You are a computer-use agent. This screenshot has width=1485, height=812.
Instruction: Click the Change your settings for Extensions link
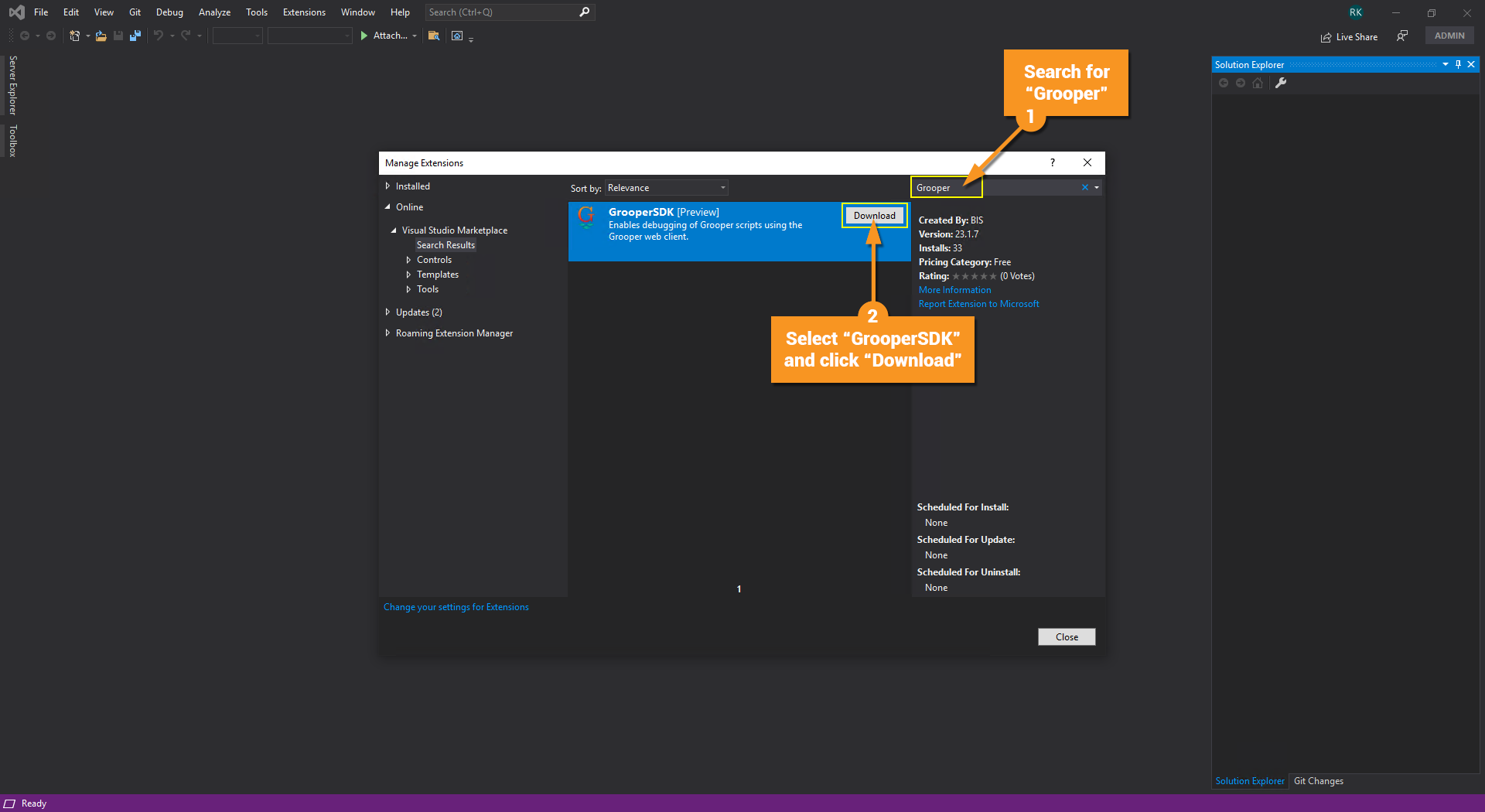pos(456,607)
